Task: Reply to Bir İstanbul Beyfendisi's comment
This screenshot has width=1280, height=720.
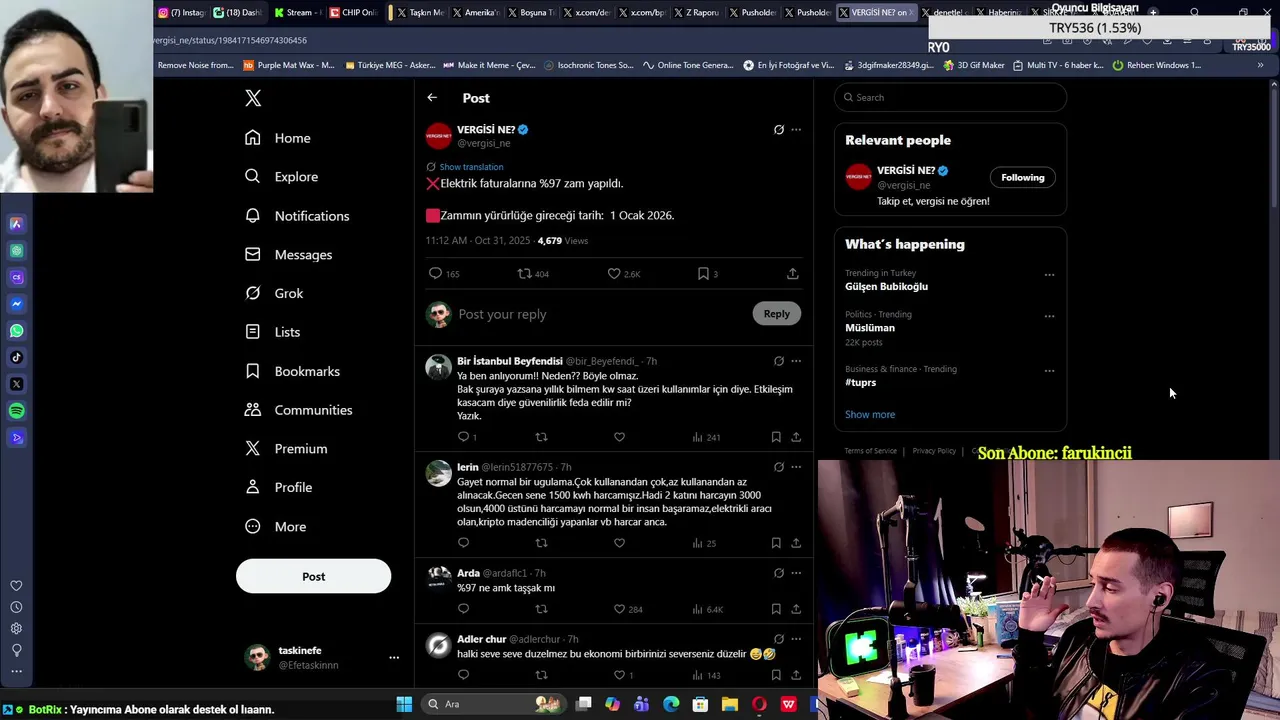Action: [x=463, y=437]
